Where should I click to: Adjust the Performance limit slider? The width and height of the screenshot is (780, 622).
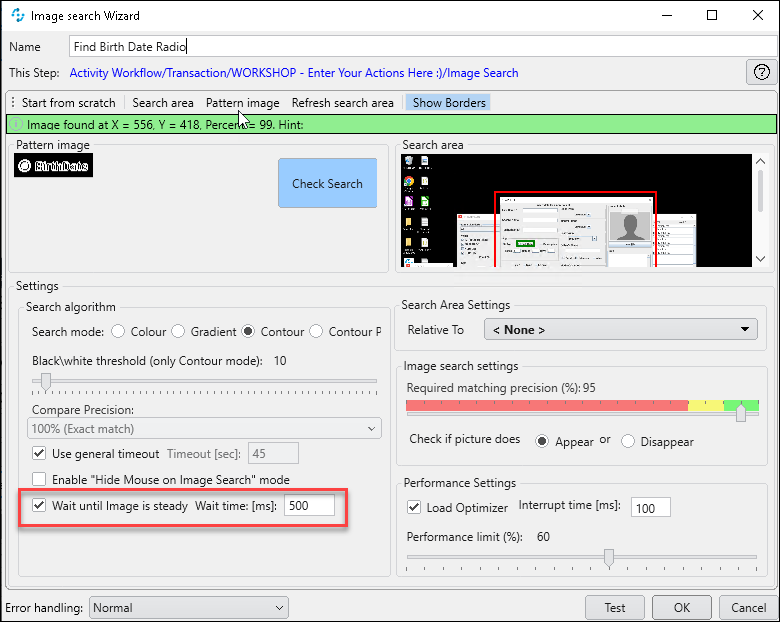(x=608, y=557)
